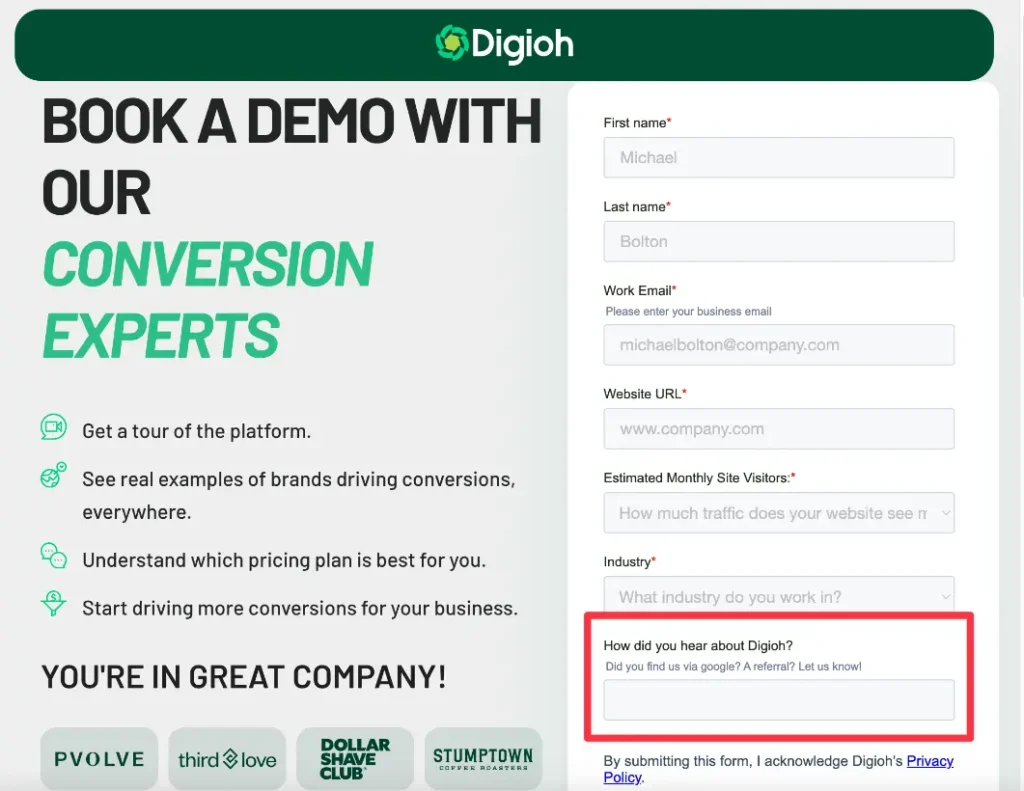The image size is (1024, 791).
Task: Click inside the How did you hear field
Action: click(x=779, y=699)
